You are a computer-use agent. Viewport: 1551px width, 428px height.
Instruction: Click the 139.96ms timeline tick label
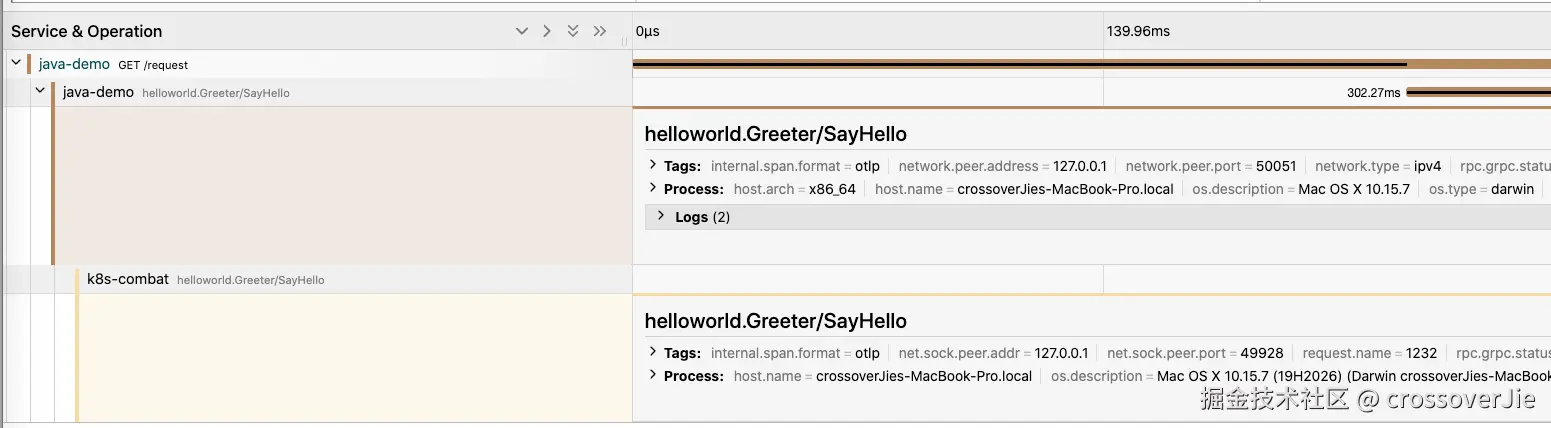[1138, 31]
